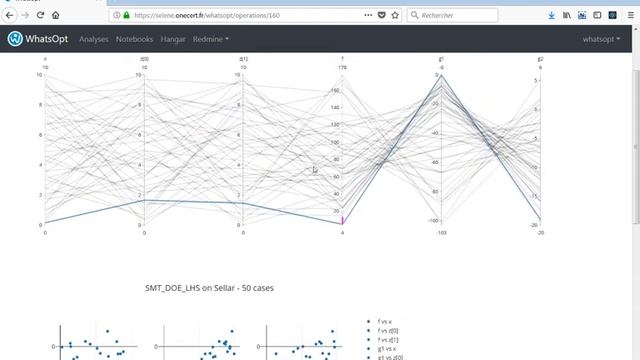Viewport: 640px width, 360px height.
Task: Click the 'f' axis header label
Action: click(x=342, y=59)
